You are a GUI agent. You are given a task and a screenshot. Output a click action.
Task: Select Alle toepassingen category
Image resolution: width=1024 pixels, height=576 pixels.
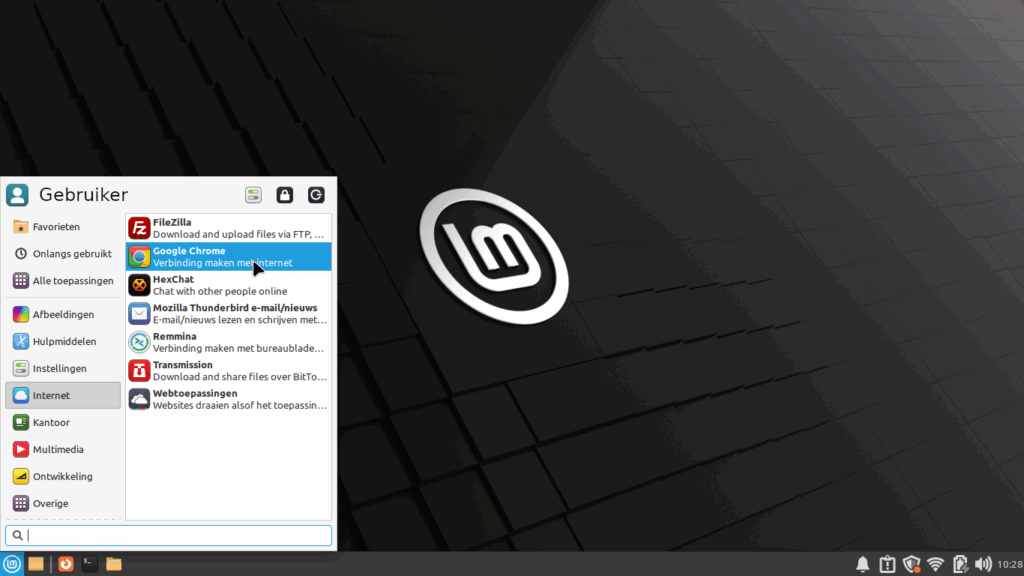pos(63,281)
